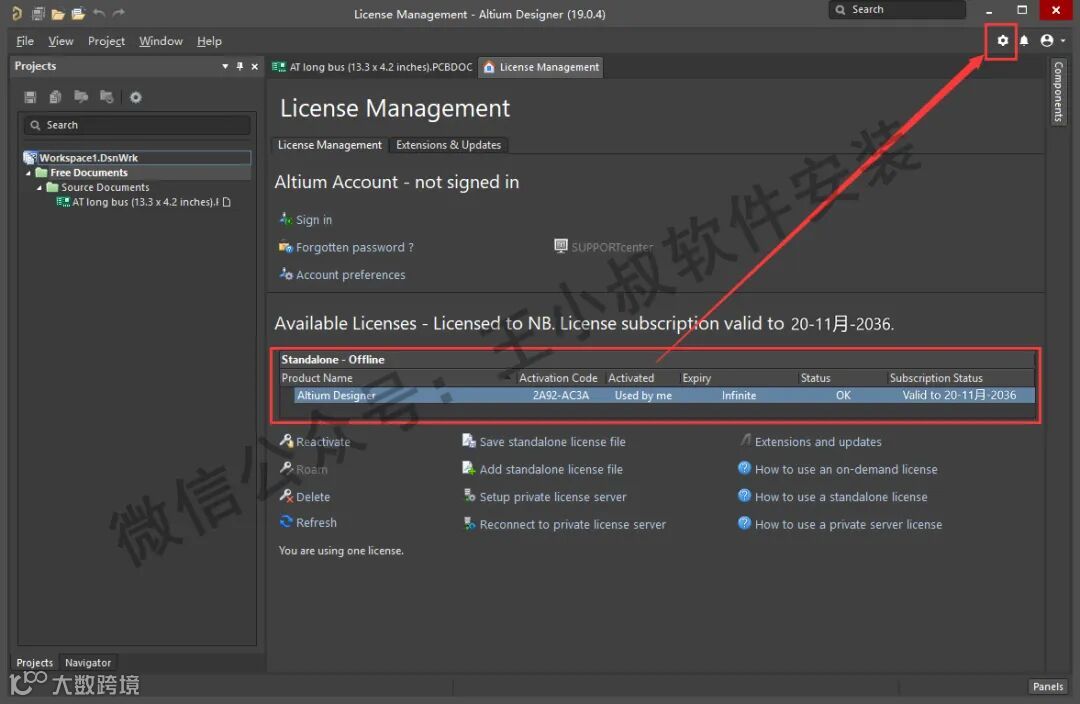Select the Altium Designer license row
The width and height of the screenshot is (1080, 704).
[664, 395]
